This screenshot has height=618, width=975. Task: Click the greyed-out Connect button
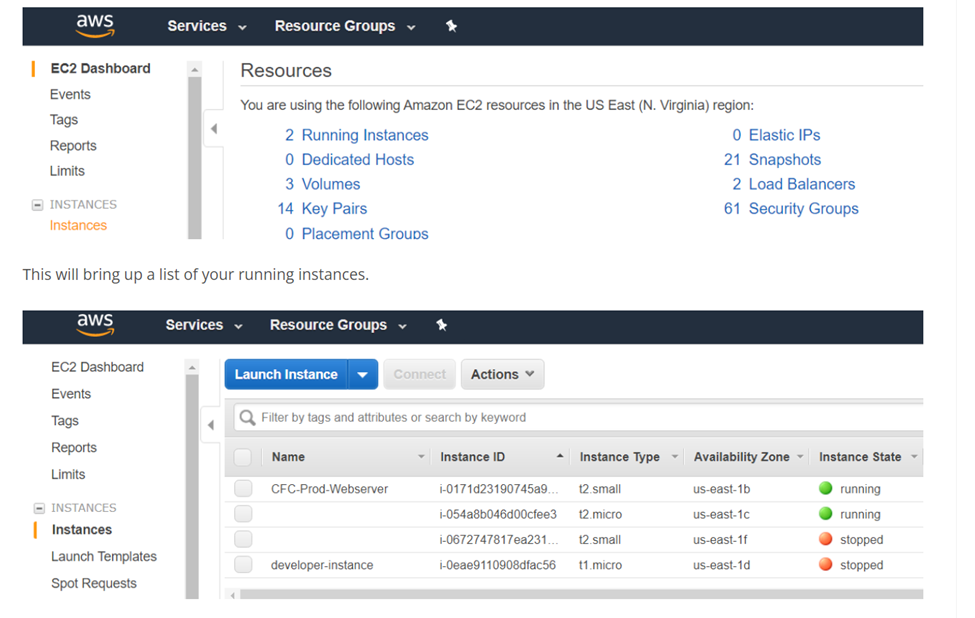420,374
